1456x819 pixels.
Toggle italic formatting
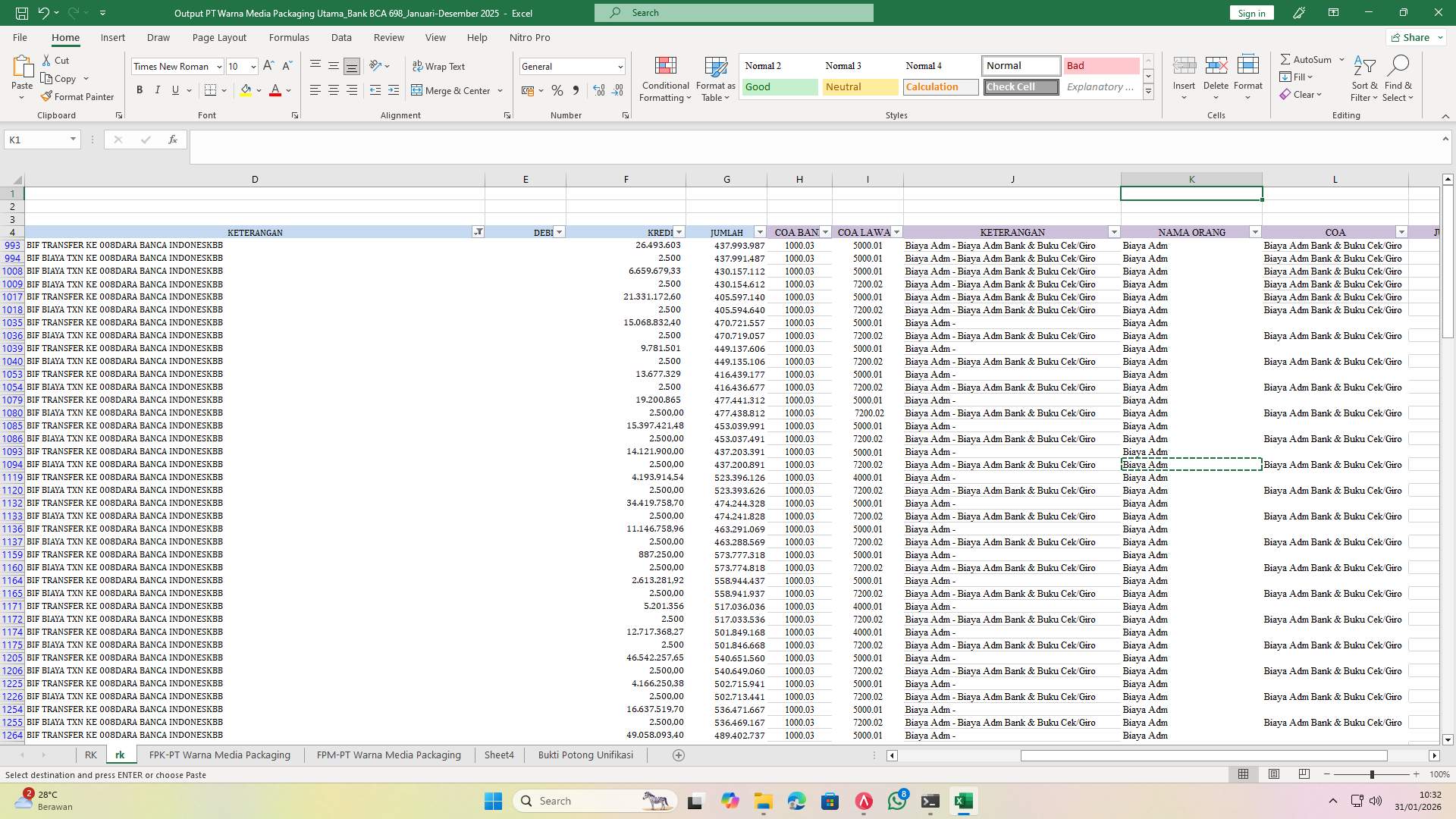click(158, 89)
